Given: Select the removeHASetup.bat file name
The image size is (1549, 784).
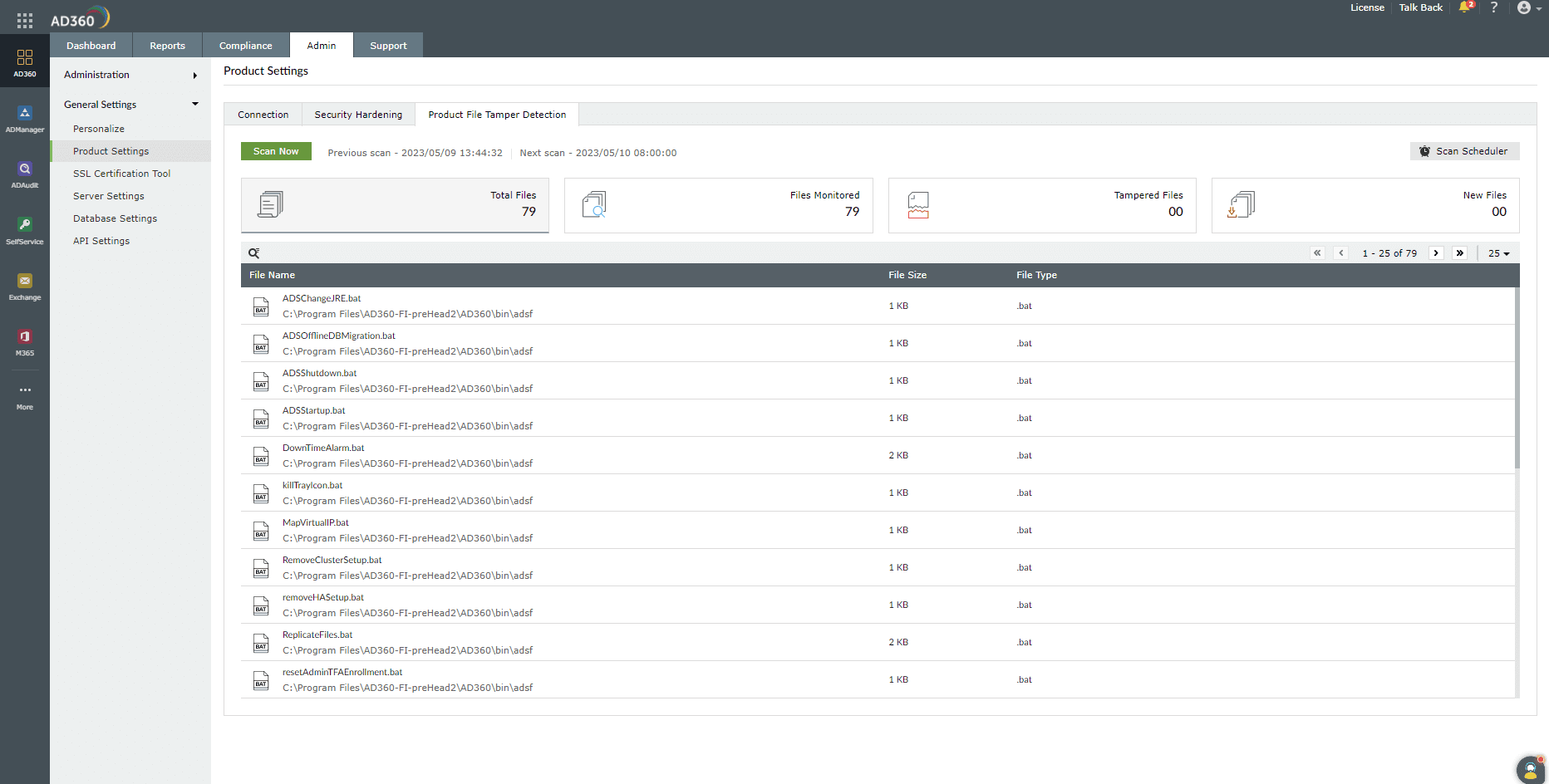Looking at the screenshot, I should click(x=323, y=597).
